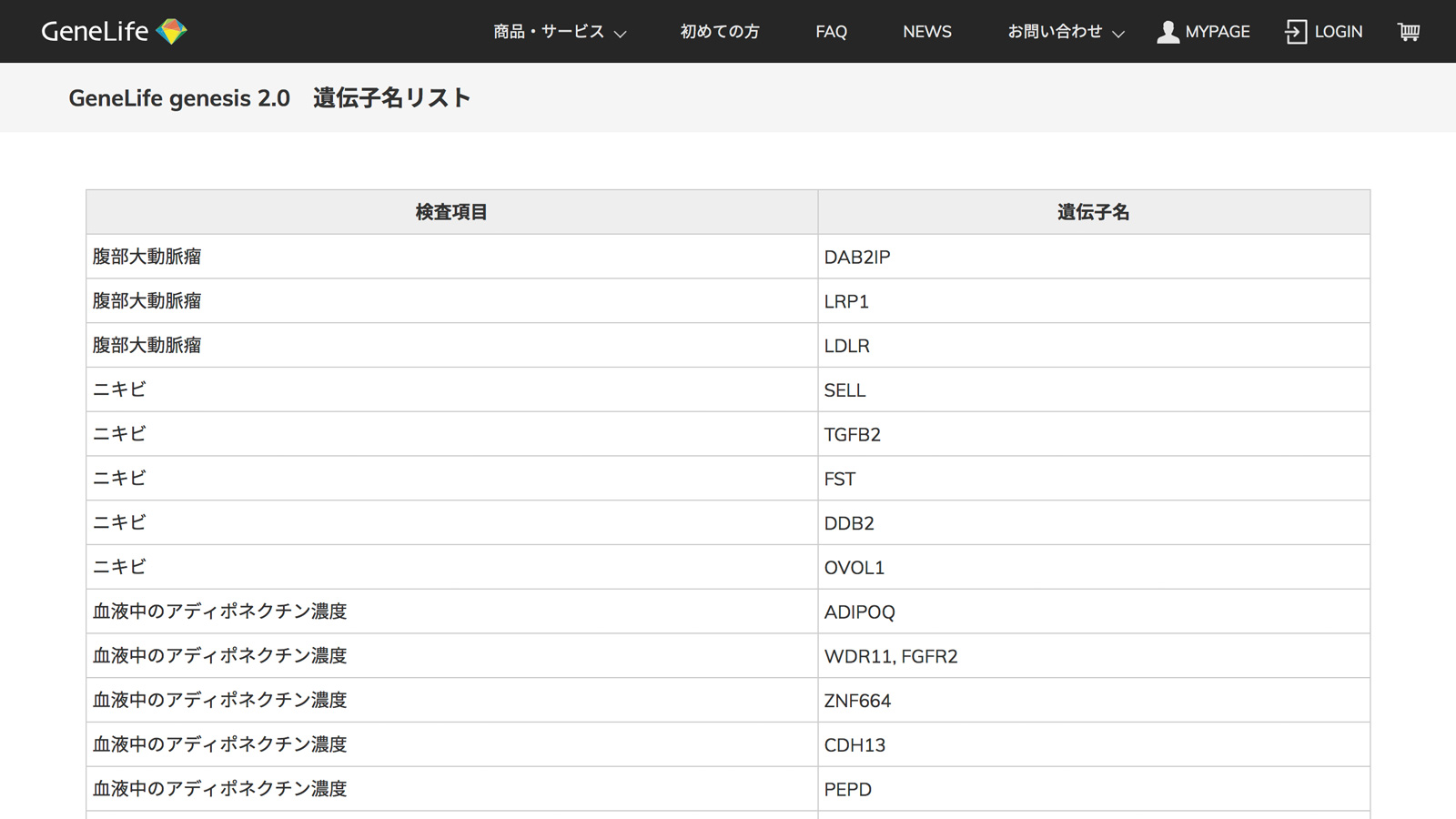The height and width of the screenshot is (819, 1456).
Task: Select the ADIPOQ gene cell
Action: pos(1094,612)
